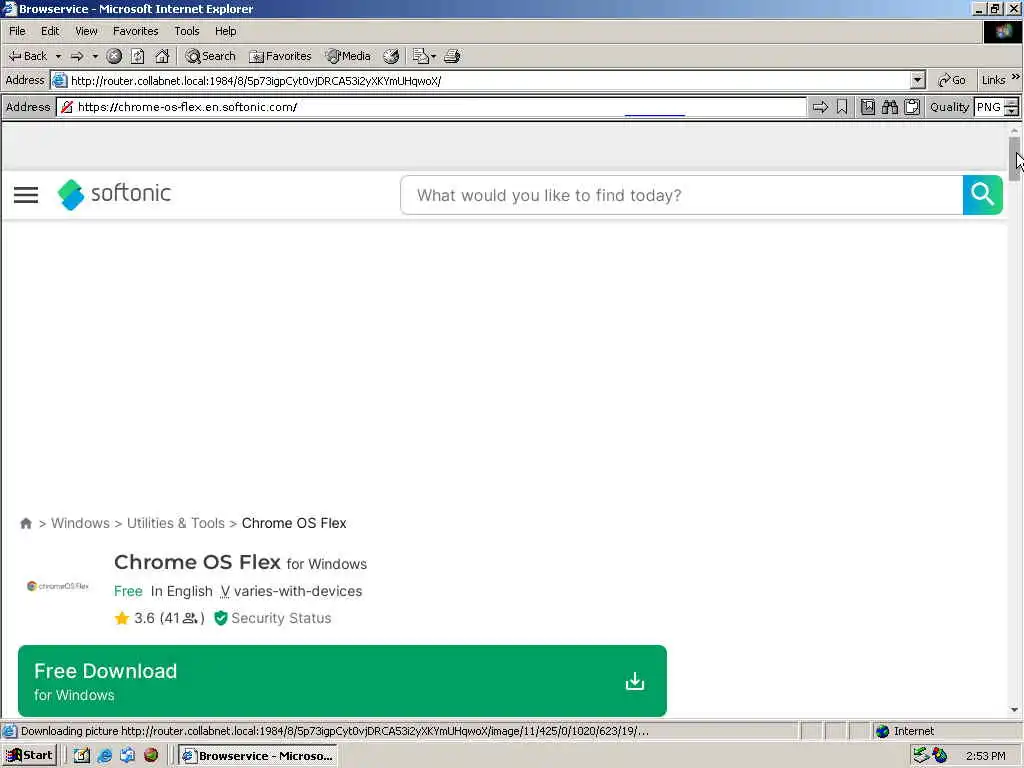
Task: Click the Internet zone status bar entry
Action: [904, 731]
